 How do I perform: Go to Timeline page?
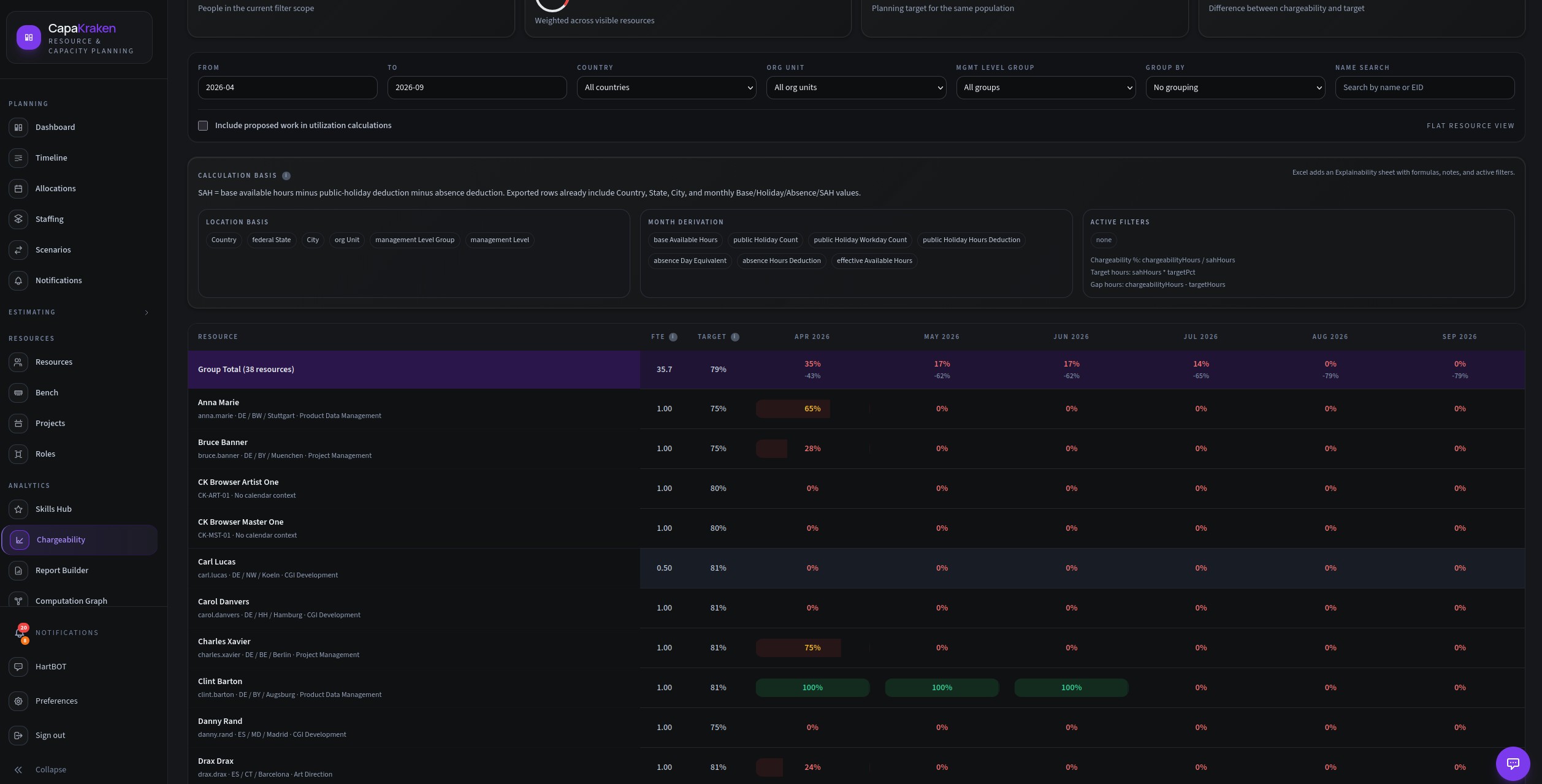(x=52, y=158)
